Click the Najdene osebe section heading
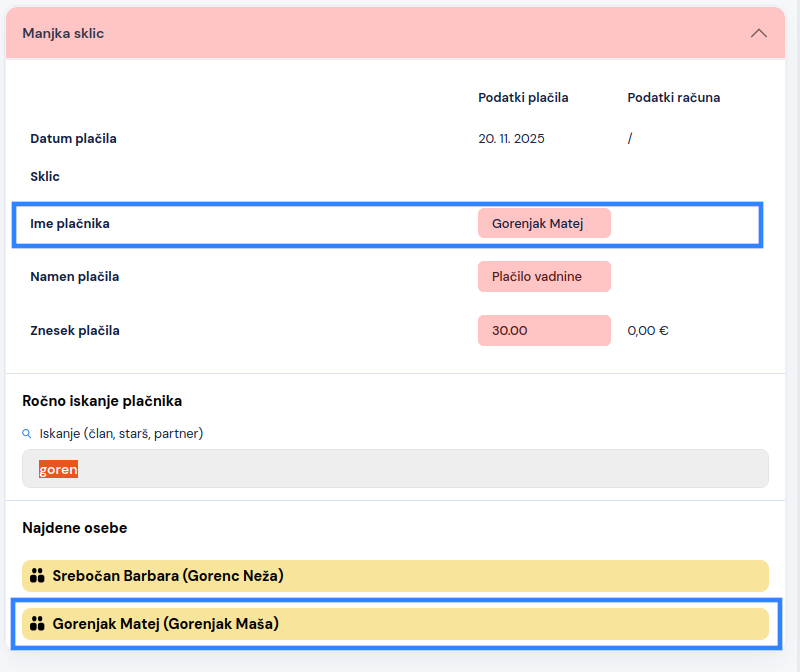This screenshot has width=800, height=672. point(75,527)
